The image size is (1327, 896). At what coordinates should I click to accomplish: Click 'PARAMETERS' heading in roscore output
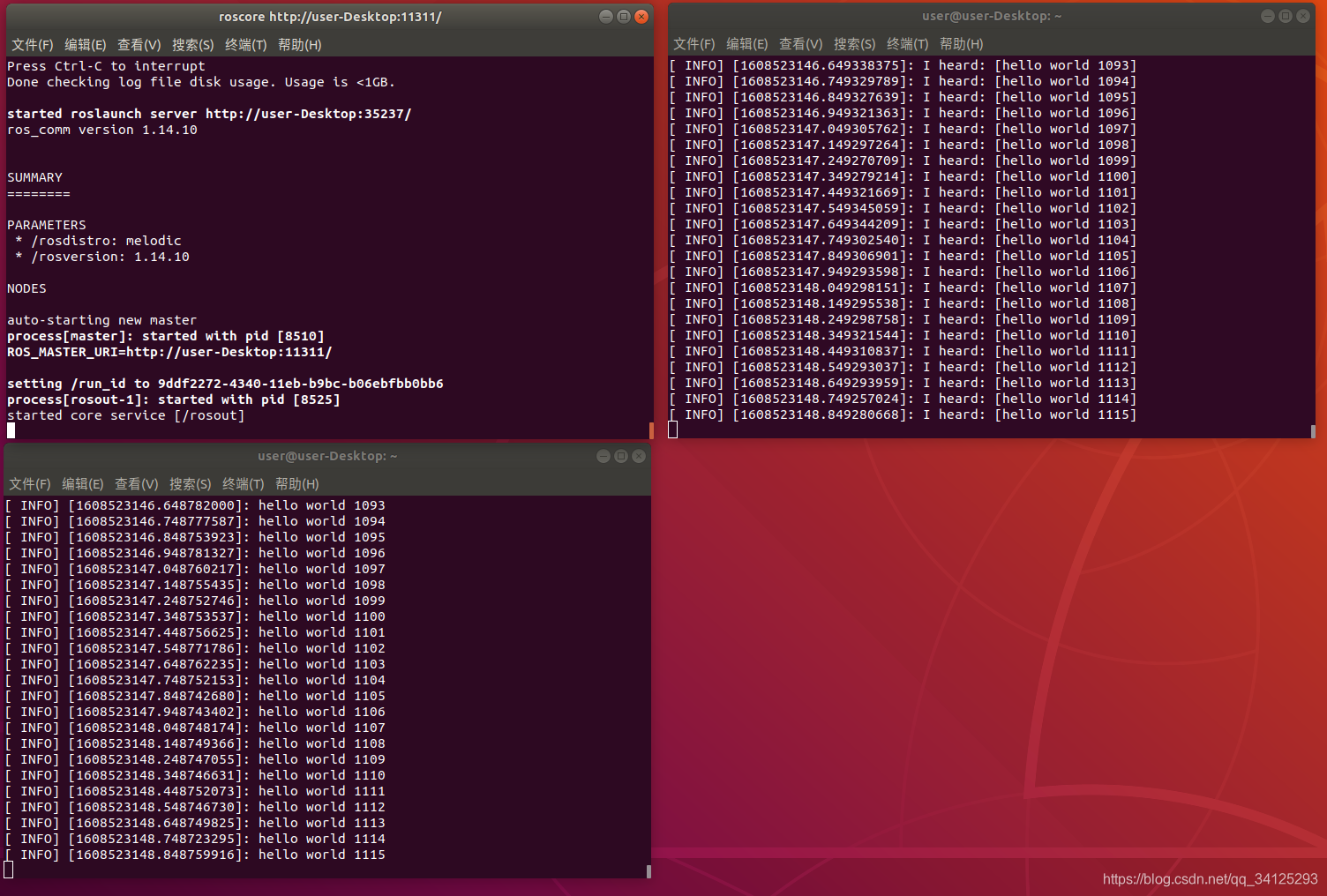[x=47, y=225]
